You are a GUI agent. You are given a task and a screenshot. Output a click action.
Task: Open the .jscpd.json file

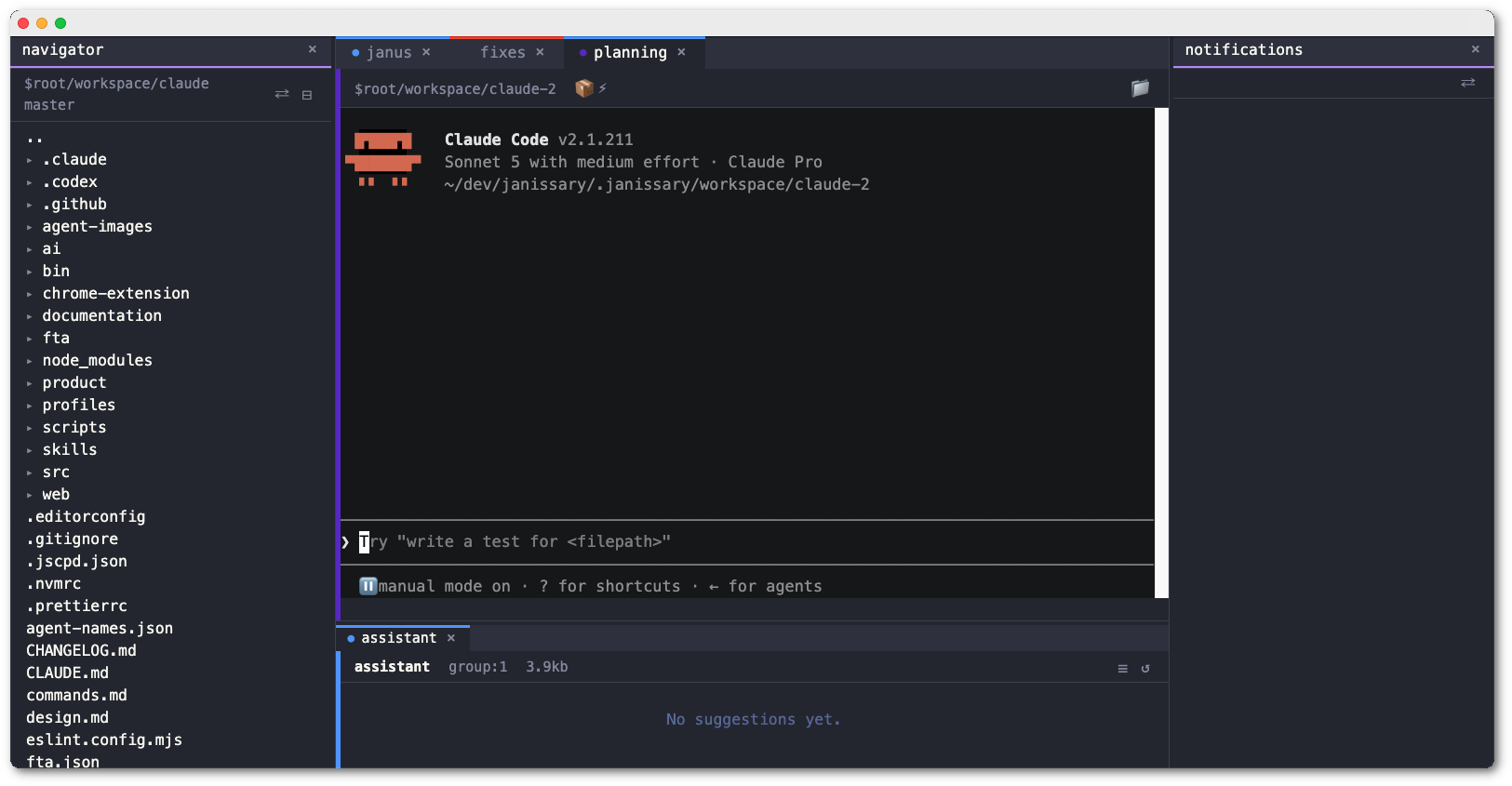tap(76, 562)
